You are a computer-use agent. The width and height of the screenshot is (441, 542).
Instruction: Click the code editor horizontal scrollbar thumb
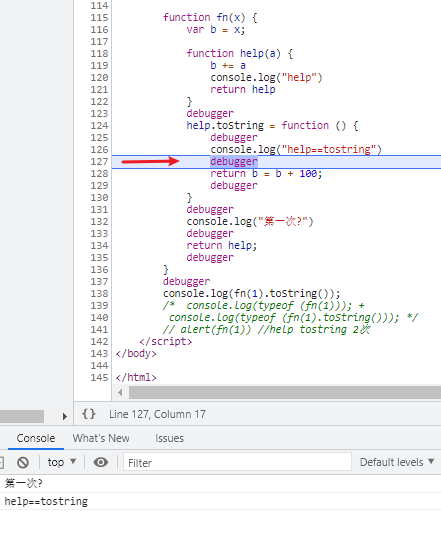coord(285,393)
